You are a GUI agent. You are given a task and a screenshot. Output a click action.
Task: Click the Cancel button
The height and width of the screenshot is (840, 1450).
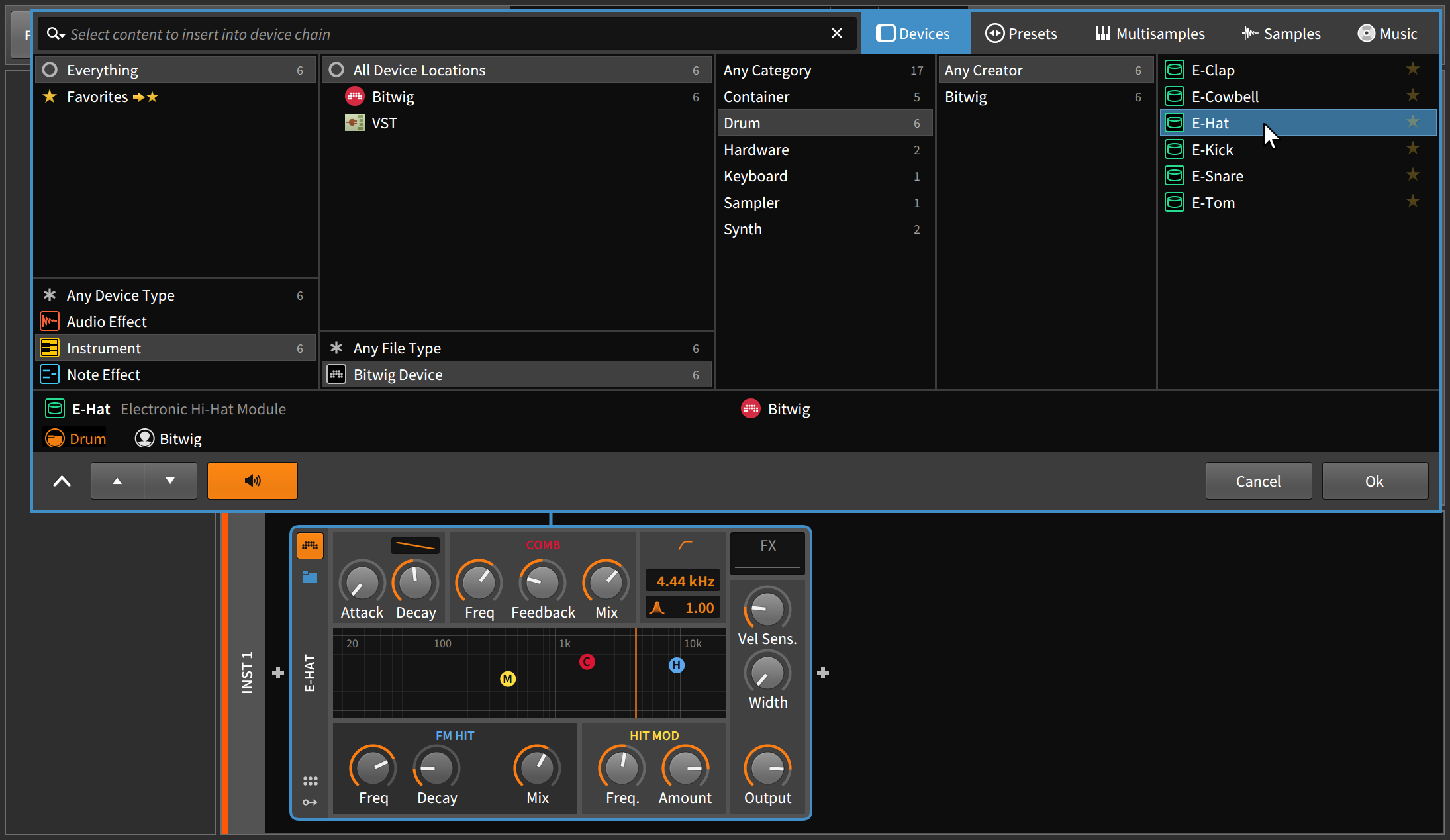(1258, 481)
